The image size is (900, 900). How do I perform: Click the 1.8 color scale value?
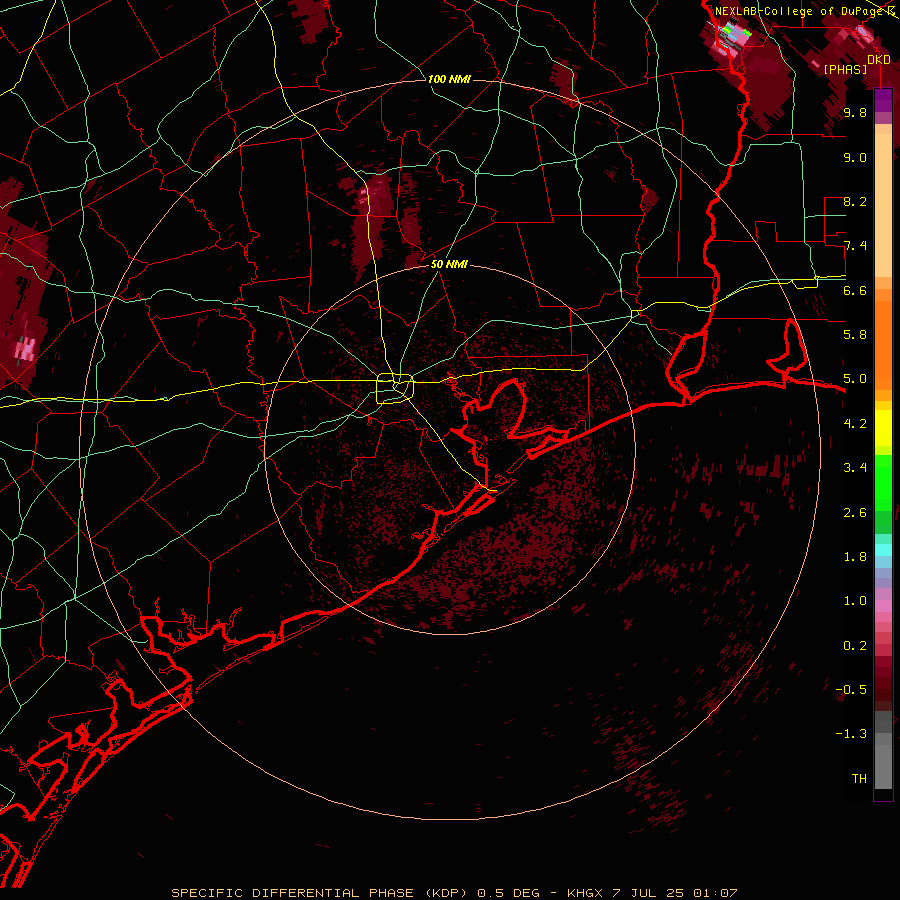(x=855, y=557)
